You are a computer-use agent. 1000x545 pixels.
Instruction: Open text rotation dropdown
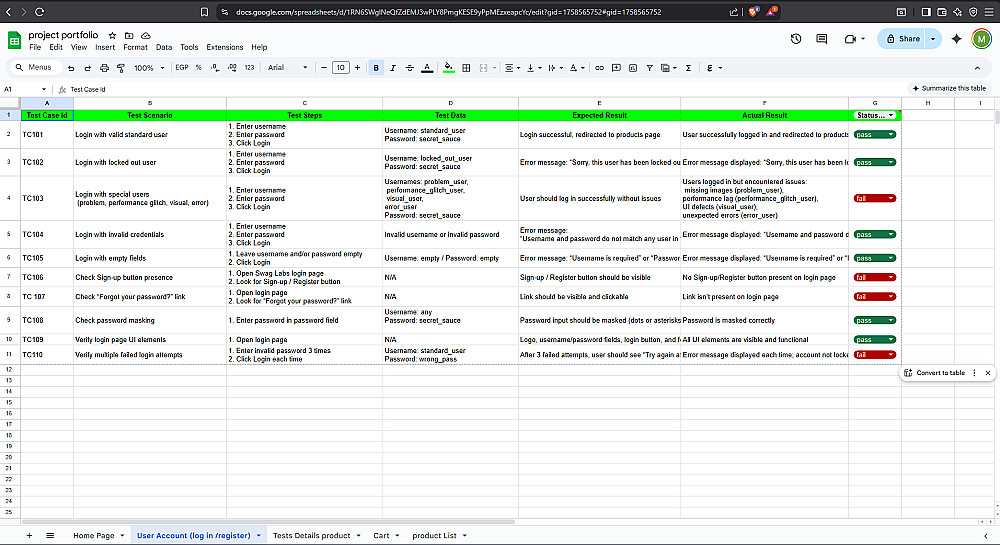pyautogui.click(x=577, y=68)
